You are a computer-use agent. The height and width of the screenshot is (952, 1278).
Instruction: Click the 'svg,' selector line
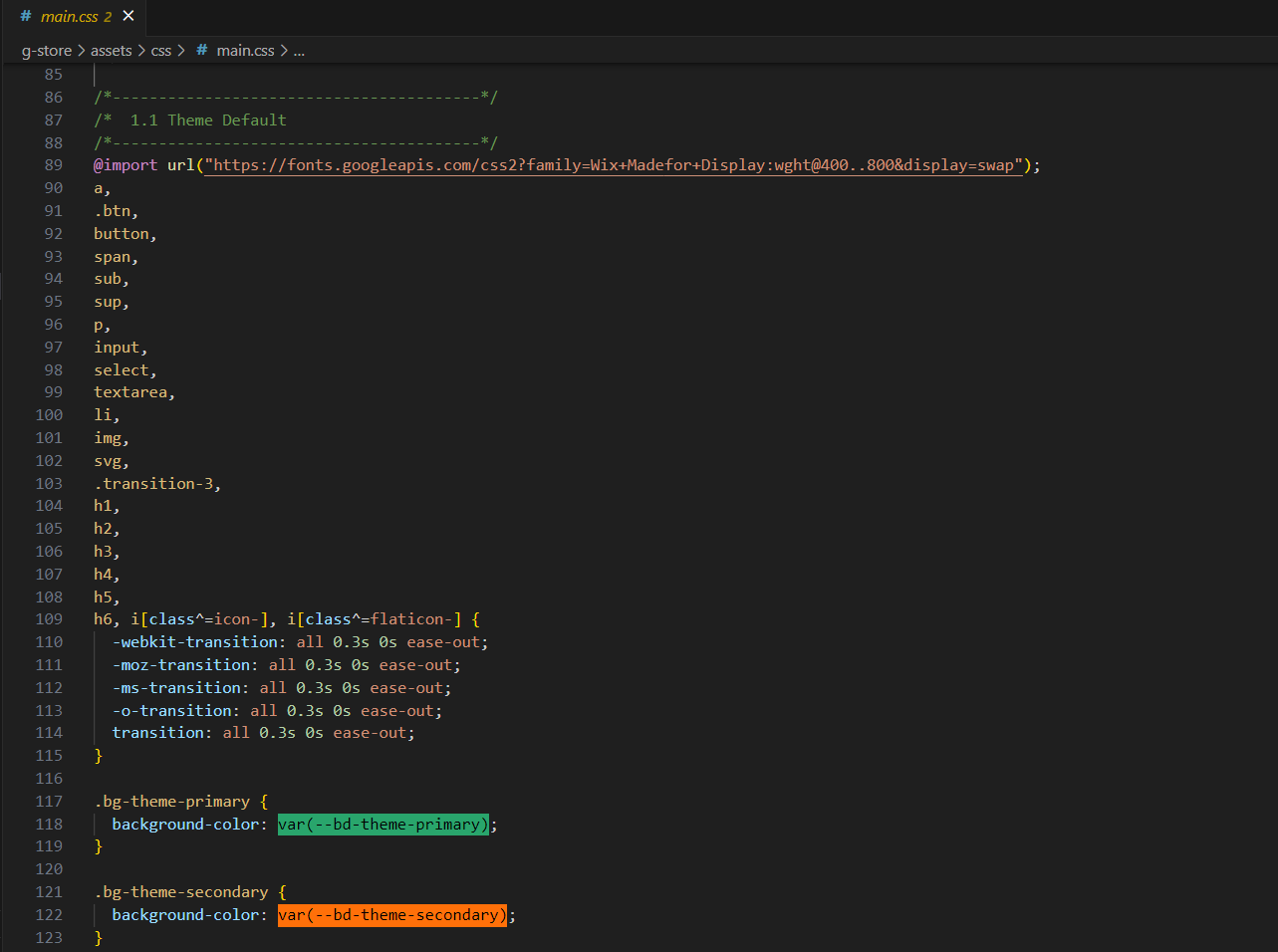tap(112, 461)
